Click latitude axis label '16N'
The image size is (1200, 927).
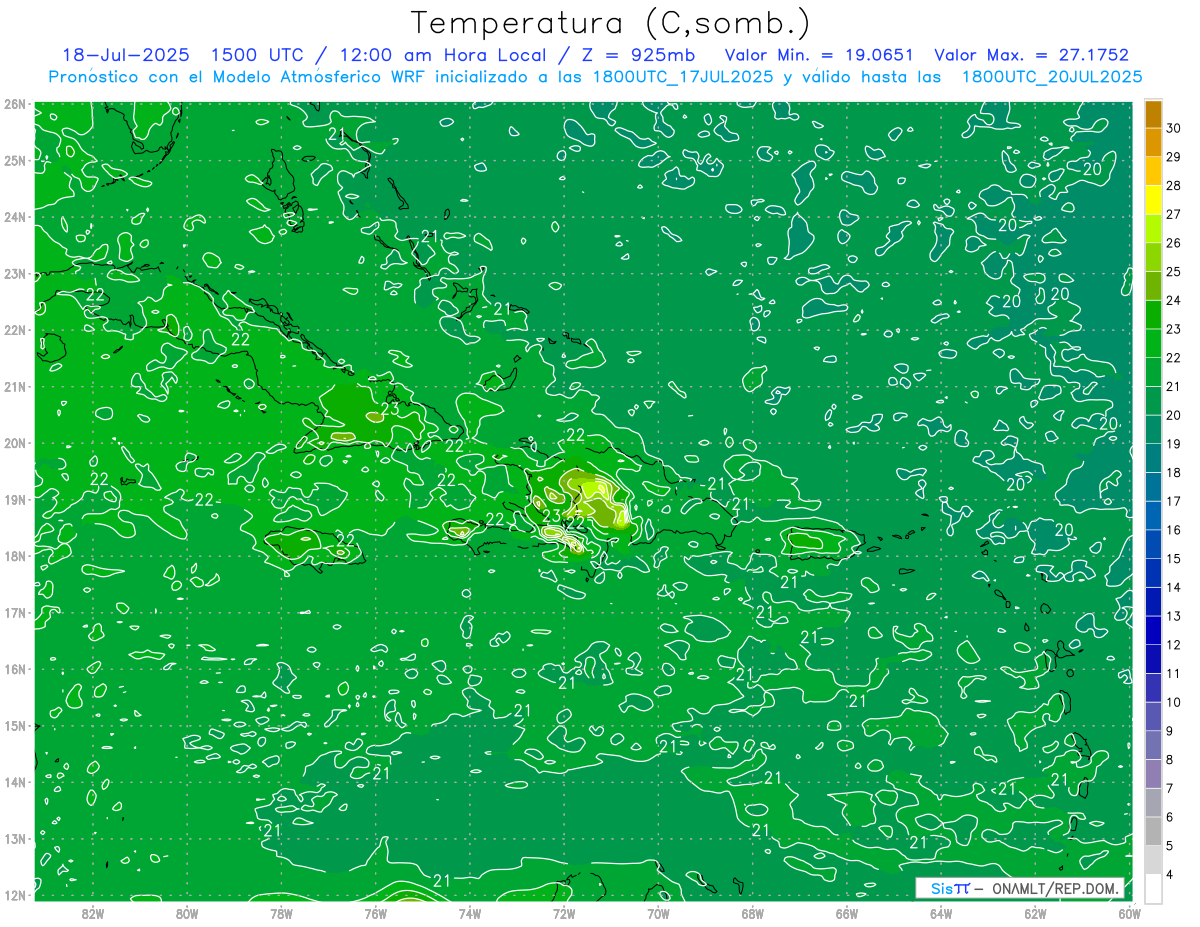click(14, 669)
